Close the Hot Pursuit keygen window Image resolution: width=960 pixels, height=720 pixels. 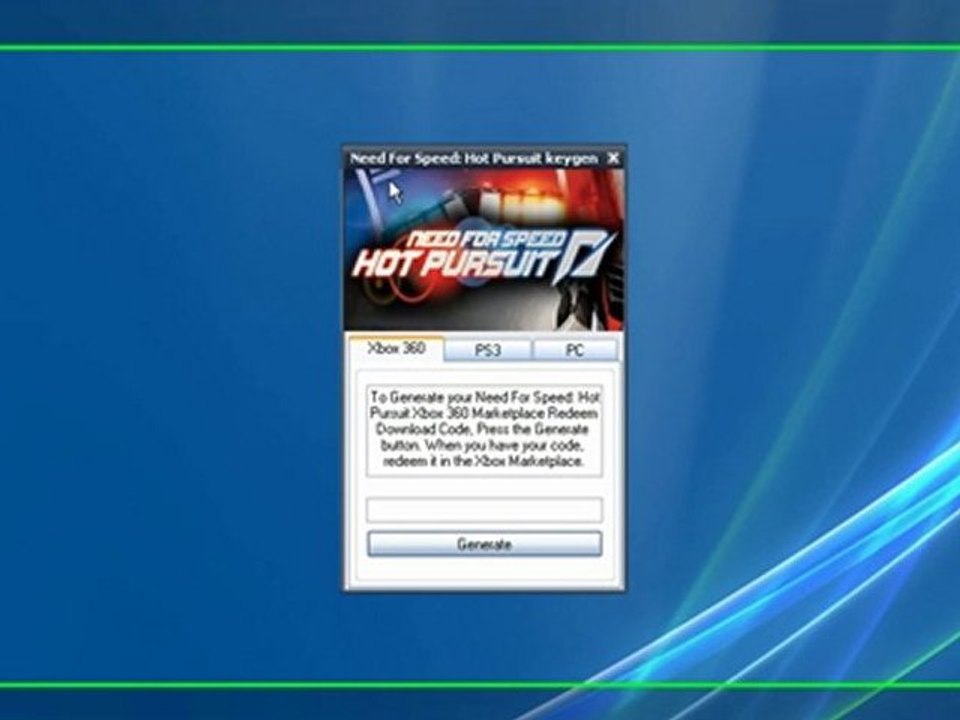(x=613, y=159)
